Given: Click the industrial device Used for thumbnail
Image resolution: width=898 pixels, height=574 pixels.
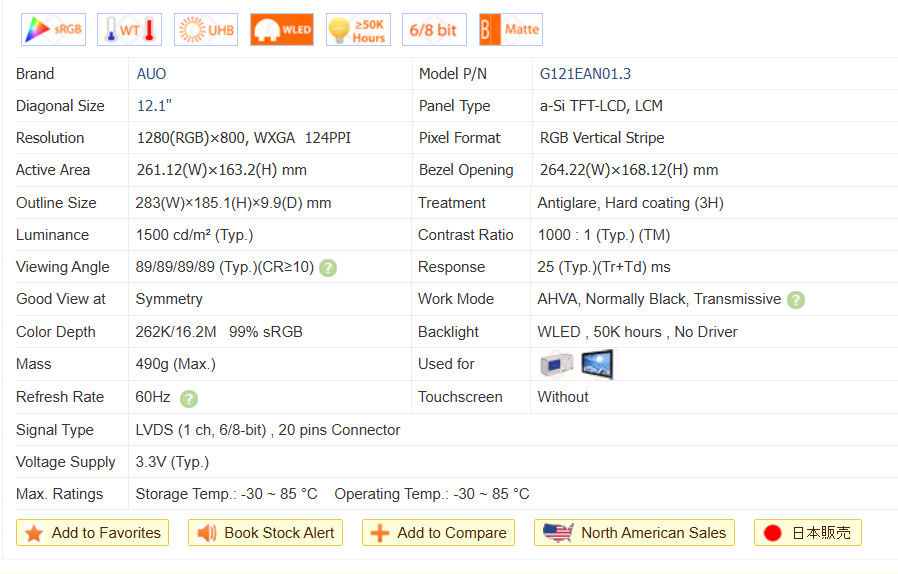Looking at the screenshot, I should (x=556, y=365).
